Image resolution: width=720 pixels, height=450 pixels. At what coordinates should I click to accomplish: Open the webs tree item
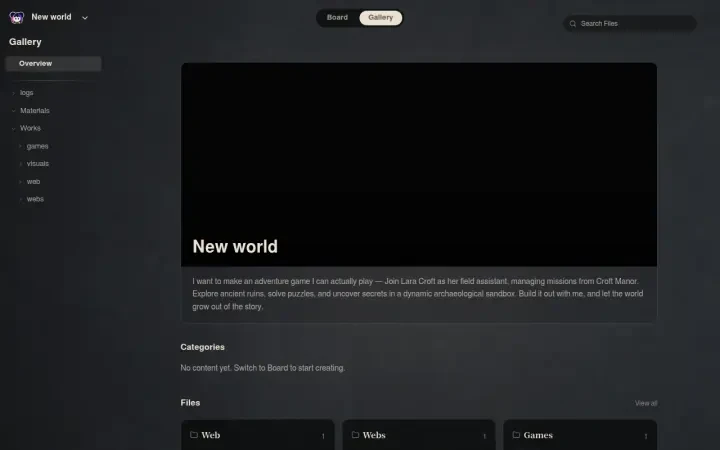(x=35, y=199)
